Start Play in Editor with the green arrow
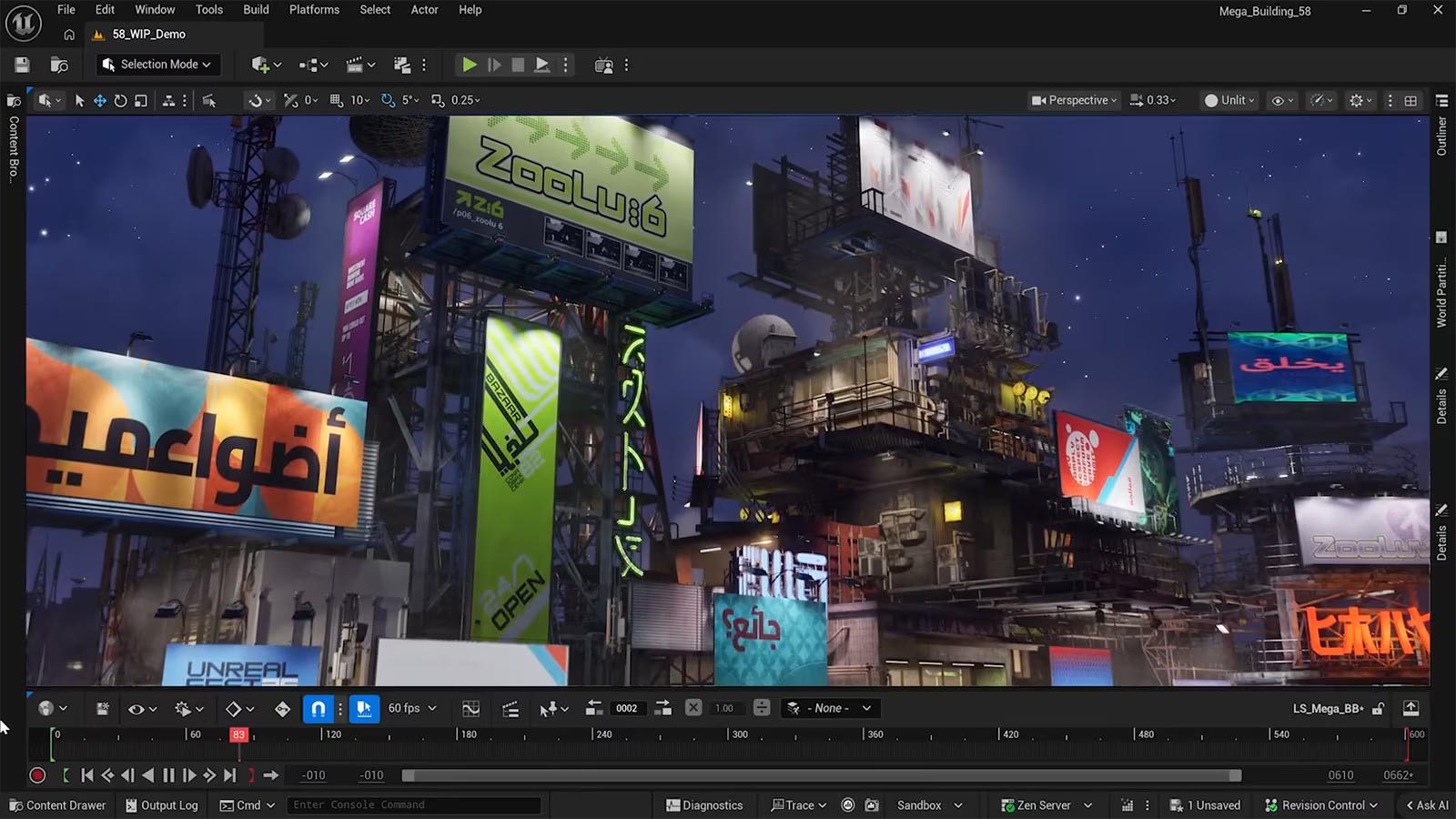This screenshot has height=819, width=1456. (x=469, y=65)
